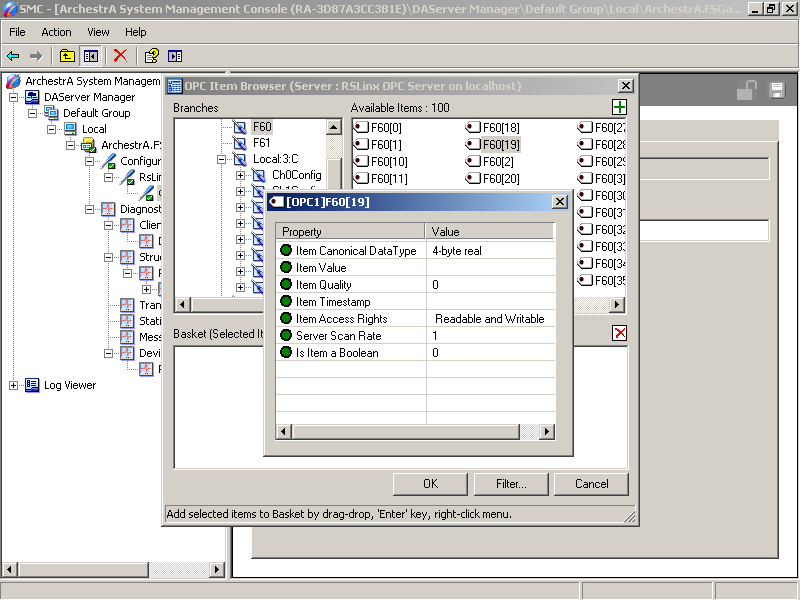Collapse the DAServer Manager node
The width and height of the screenshot is (800, 600).
point(14,97)
